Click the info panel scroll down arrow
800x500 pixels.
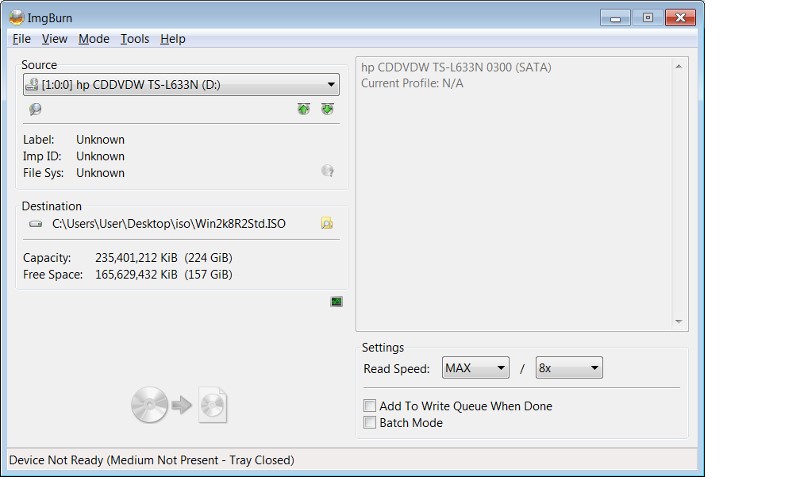(x=679, y=321)
